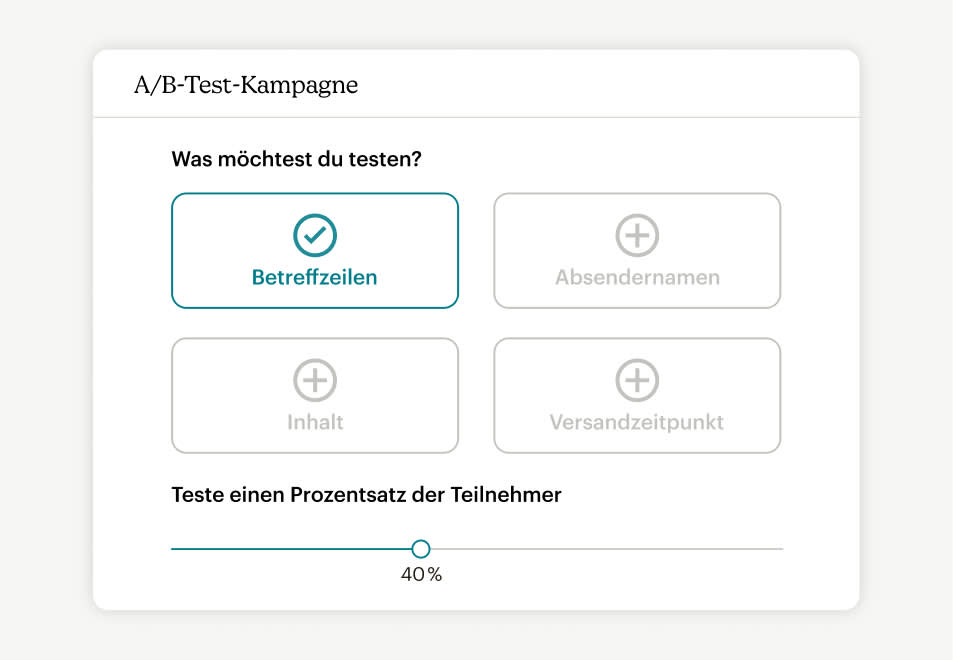Screen dimensions: 953x660
Task: Click the teal checkmark icon above Betreffzeilen
Action: tap(315, 235)
